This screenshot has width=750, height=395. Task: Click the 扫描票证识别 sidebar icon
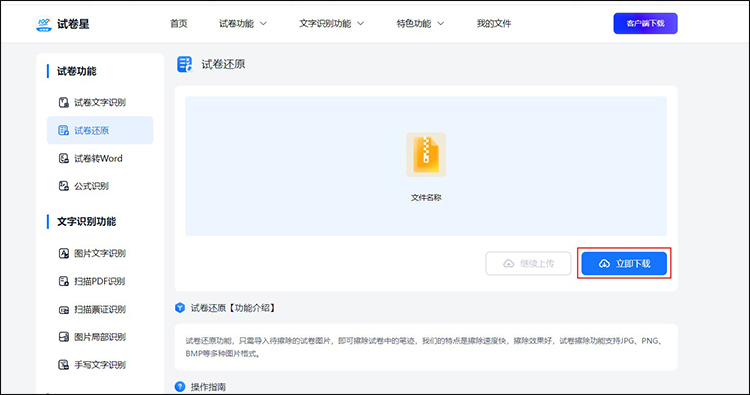(64, 309)
